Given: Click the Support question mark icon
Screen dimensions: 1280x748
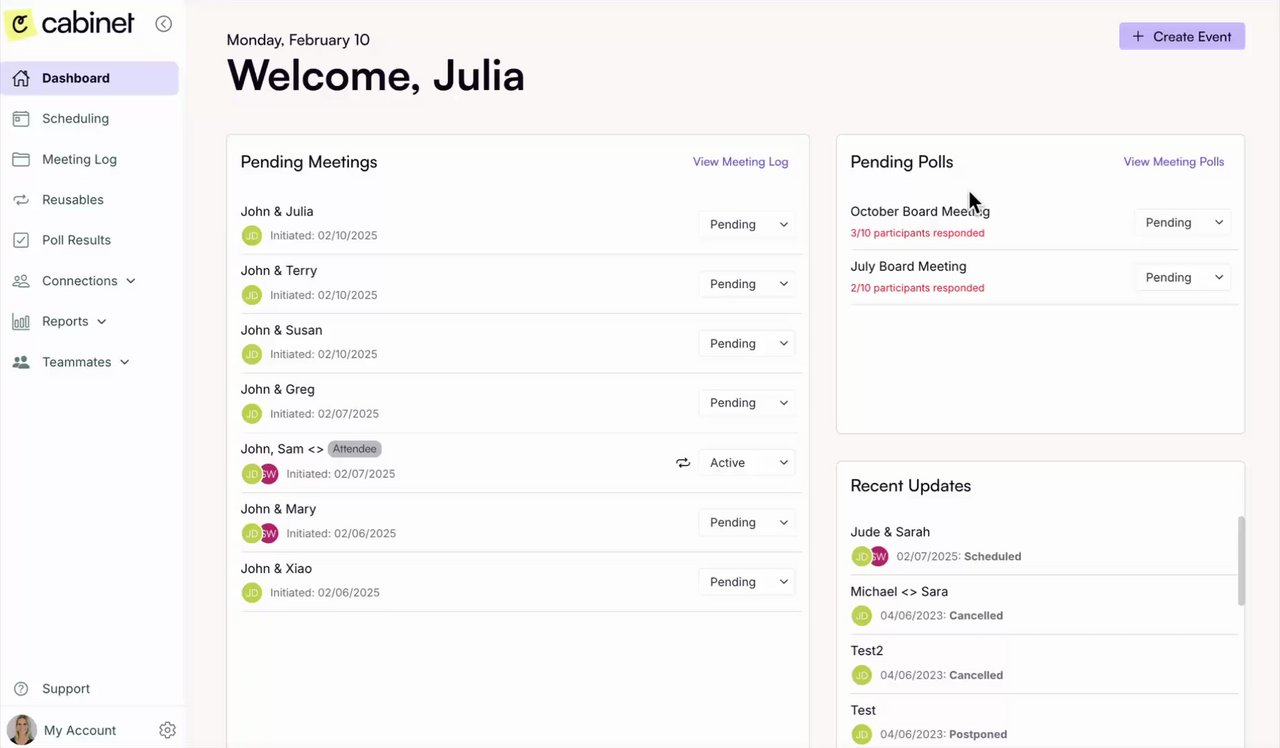Looking at the screenshot, I should (x=21, y=689).
